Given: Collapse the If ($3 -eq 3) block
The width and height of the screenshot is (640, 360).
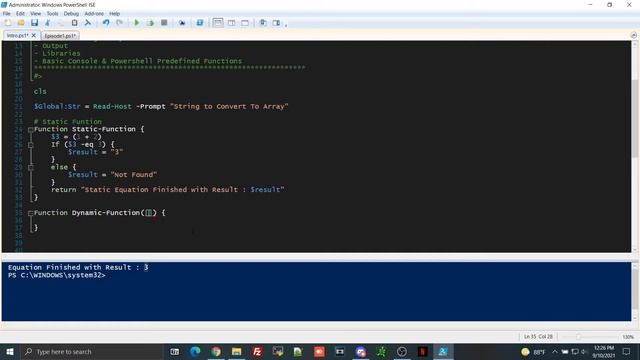Looking at the screenshot, I should click(x=31, y=144).
